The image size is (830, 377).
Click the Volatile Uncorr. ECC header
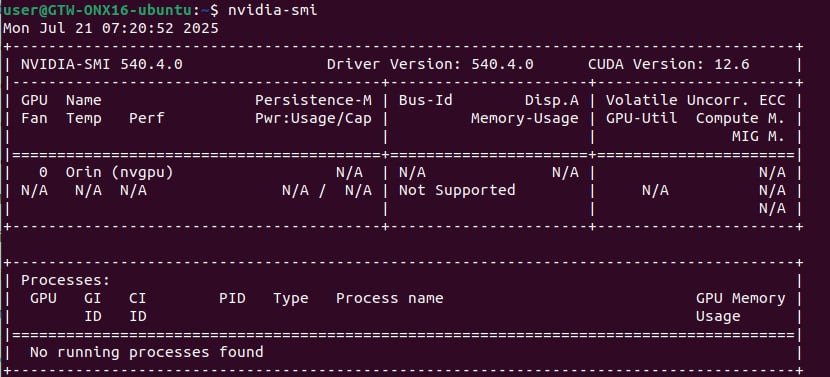[696, 100]
